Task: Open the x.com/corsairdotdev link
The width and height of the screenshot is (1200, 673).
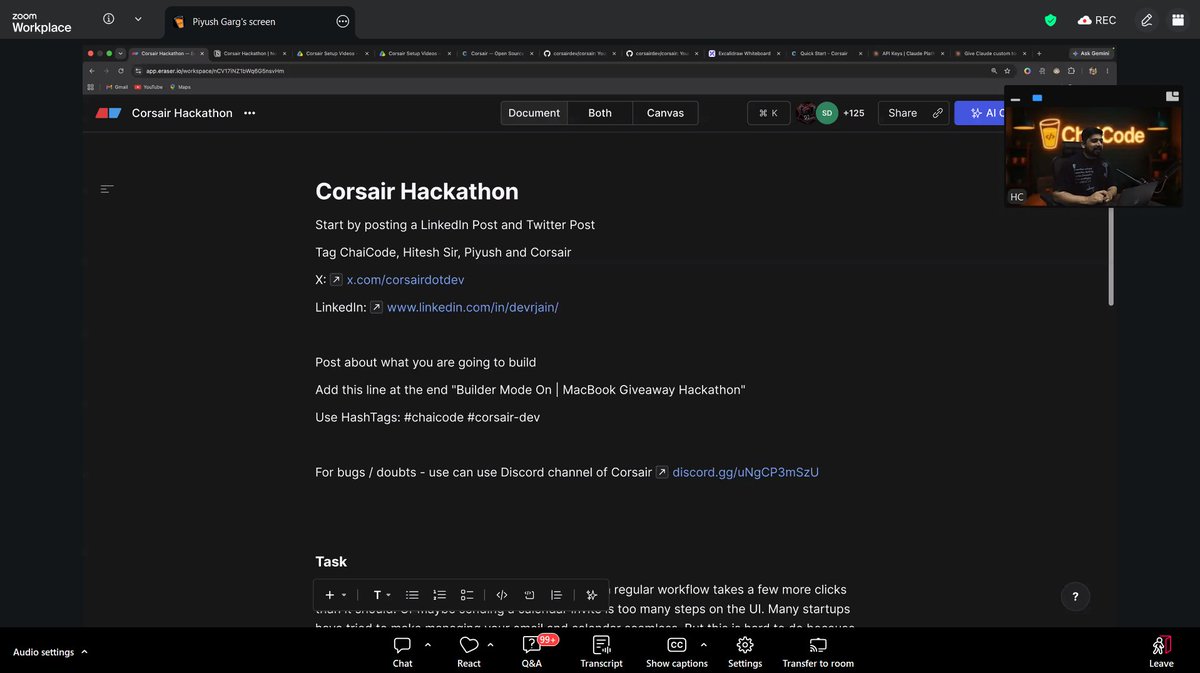Action: 405,280
